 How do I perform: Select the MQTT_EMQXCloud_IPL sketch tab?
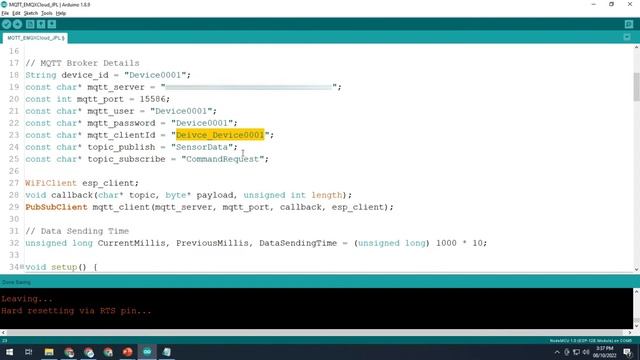[35, 38]
